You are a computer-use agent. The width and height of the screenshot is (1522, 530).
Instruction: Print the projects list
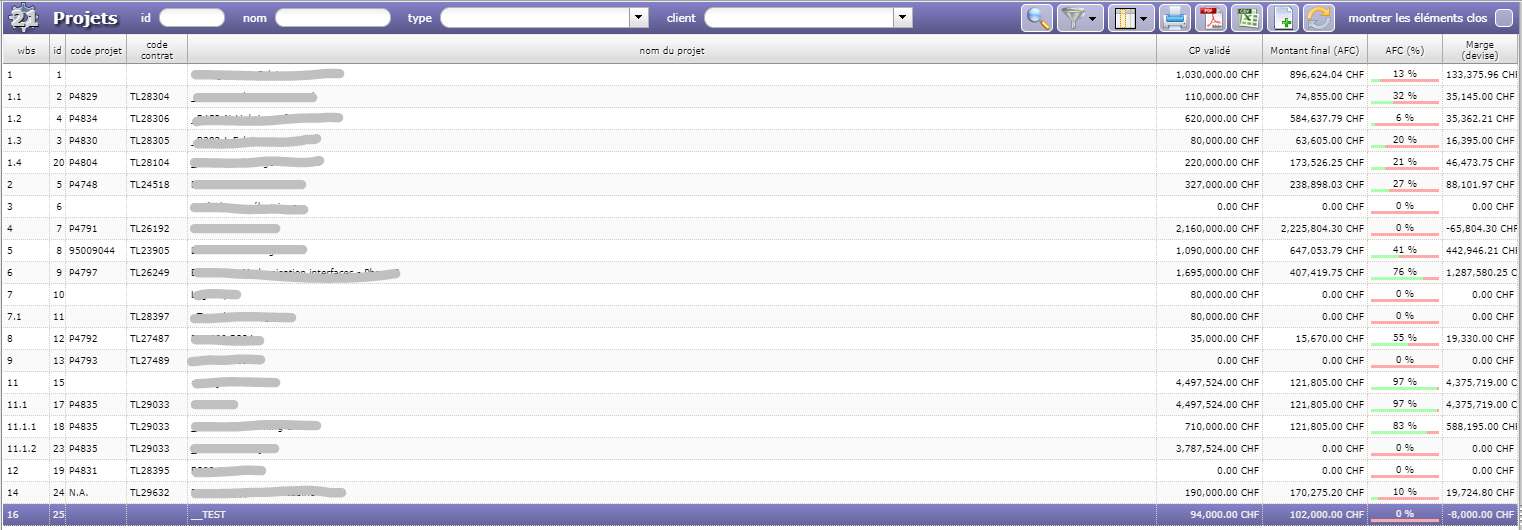1175,18
